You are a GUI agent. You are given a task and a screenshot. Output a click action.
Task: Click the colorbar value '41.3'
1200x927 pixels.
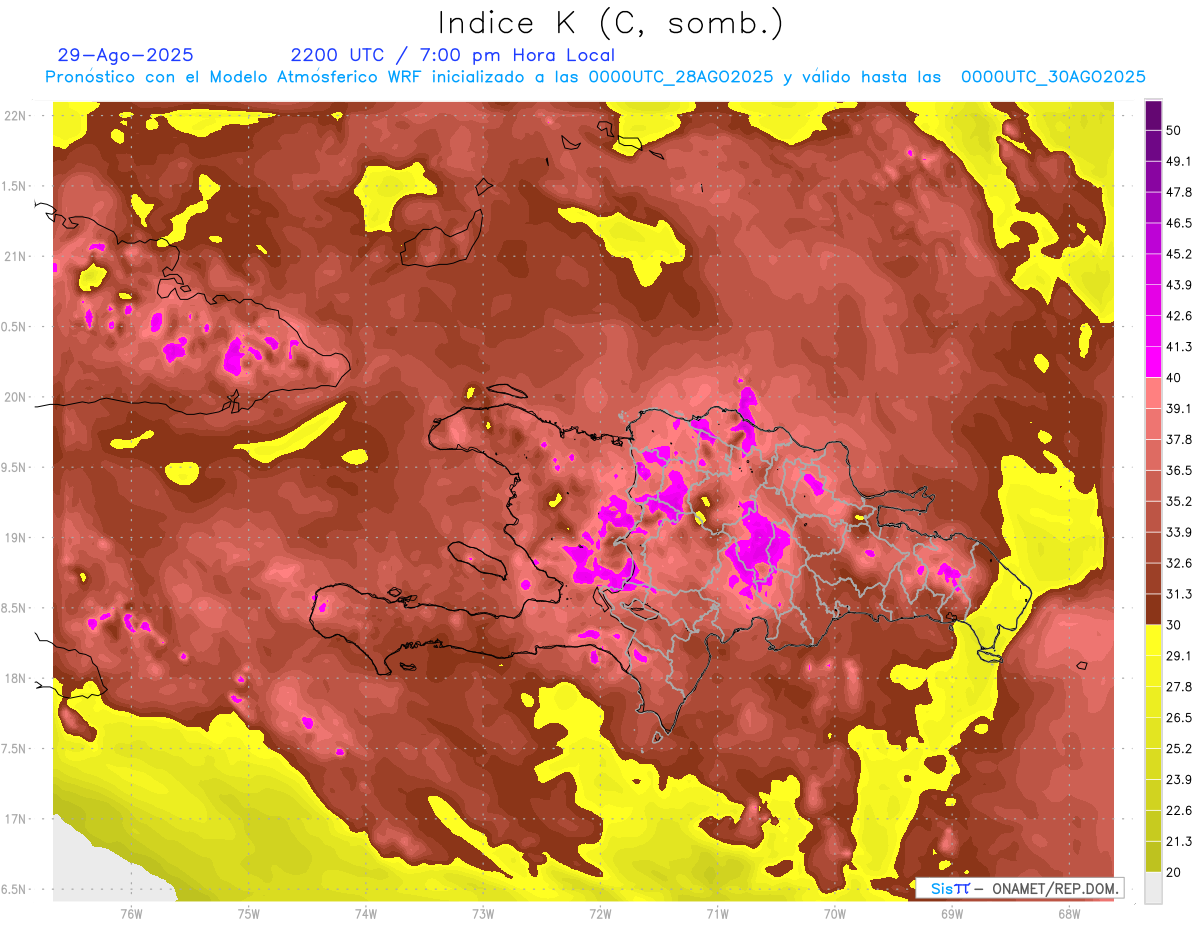pyautogui.click(x=1179, y=347)
